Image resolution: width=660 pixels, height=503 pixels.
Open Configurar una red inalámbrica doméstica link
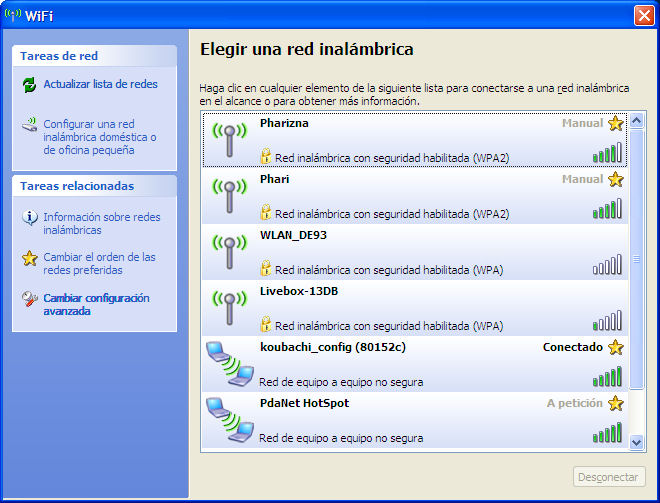click(100, 137)
